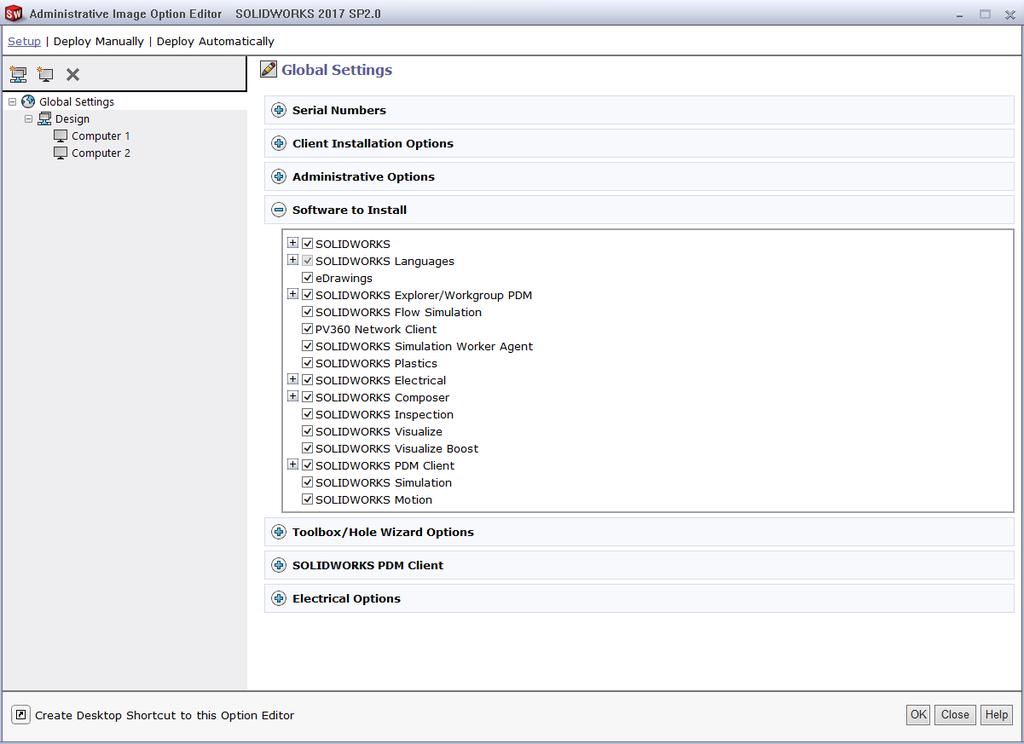Click the eDrawings label text

tap(344, 278)
